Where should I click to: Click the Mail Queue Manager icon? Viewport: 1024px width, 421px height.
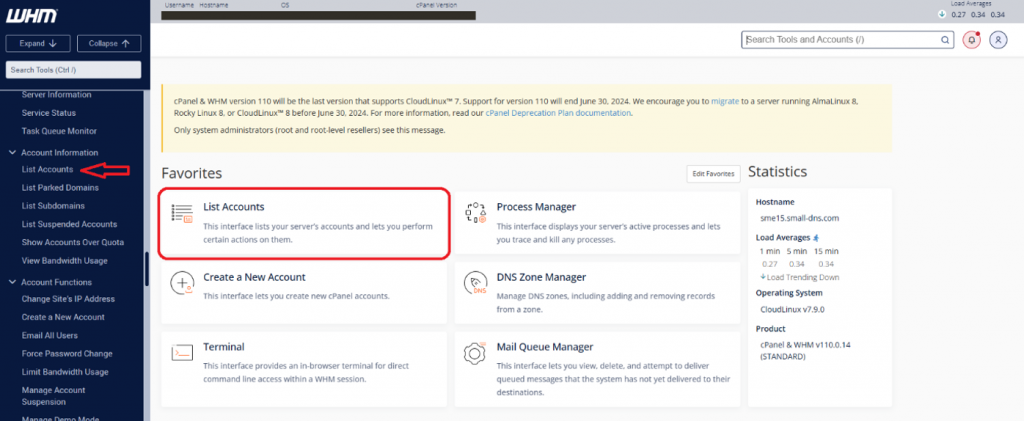coord(475,352)
